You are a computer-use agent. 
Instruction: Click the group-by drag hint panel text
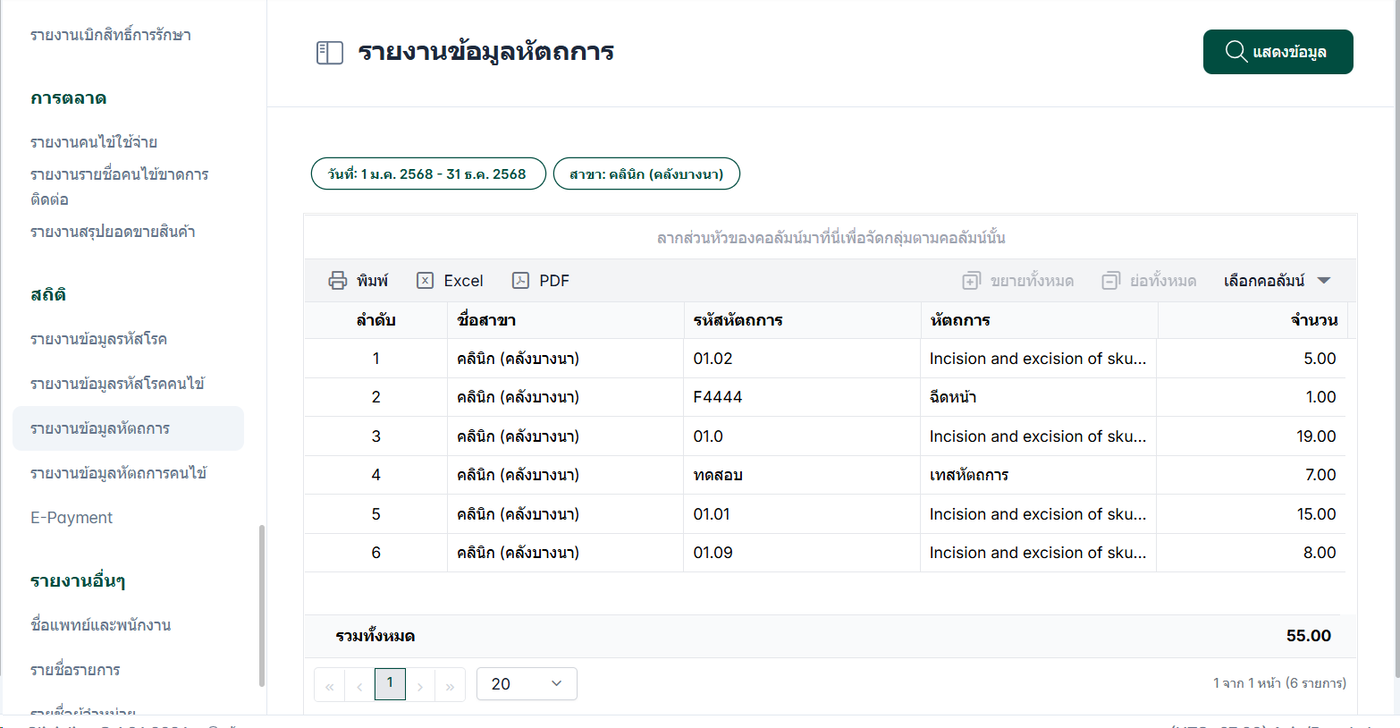(831, 238)
